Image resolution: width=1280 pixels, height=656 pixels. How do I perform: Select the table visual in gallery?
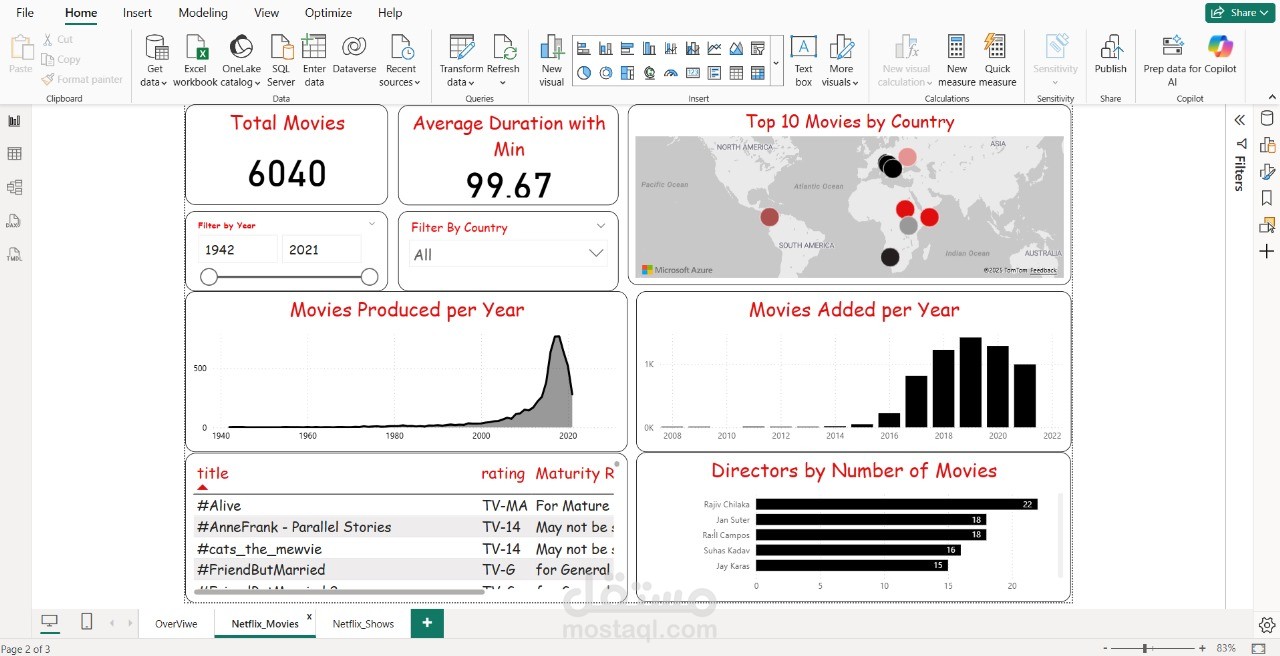tap(736, 73)
